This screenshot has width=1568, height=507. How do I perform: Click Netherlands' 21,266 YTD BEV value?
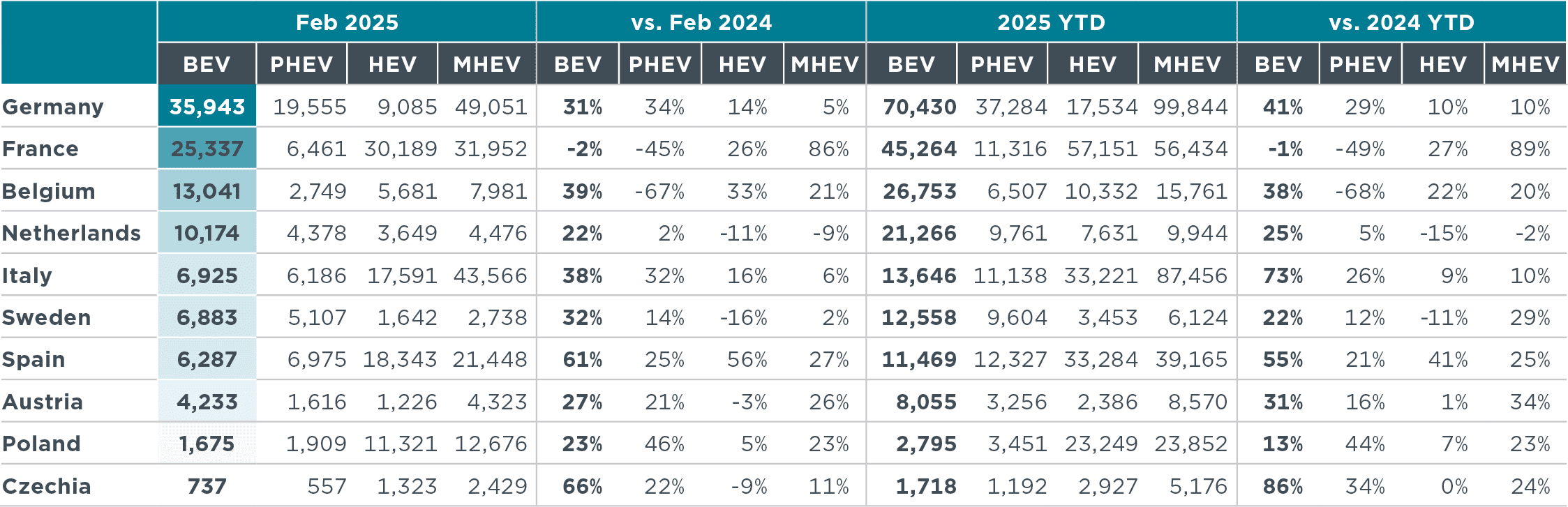pos(918,233)
